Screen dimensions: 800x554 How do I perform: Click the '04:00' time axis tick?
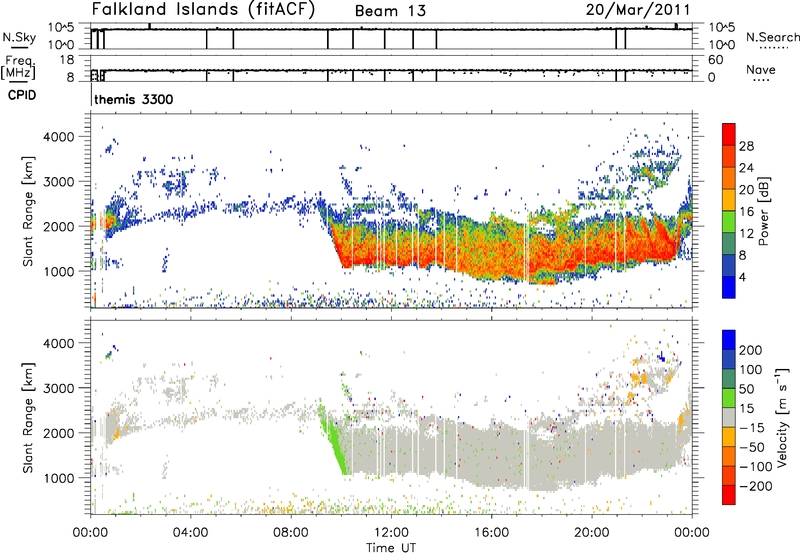(x=190, y=533)
